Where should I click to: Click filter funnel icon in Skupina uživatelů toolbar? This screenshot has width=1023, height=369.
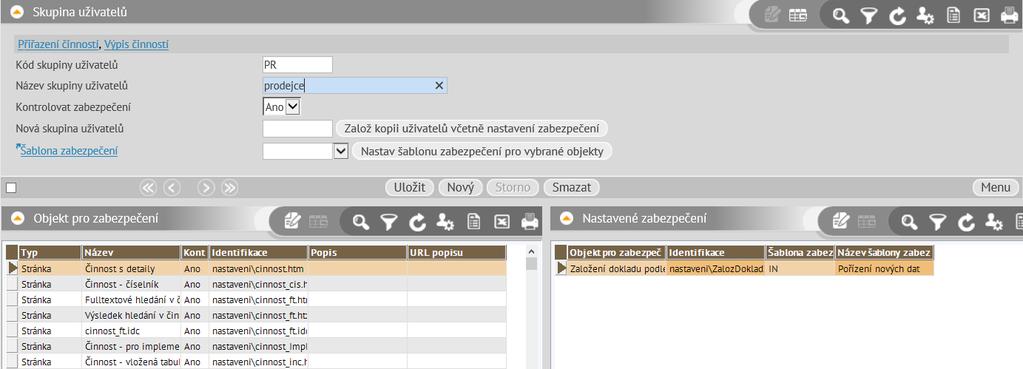[868, 16]
